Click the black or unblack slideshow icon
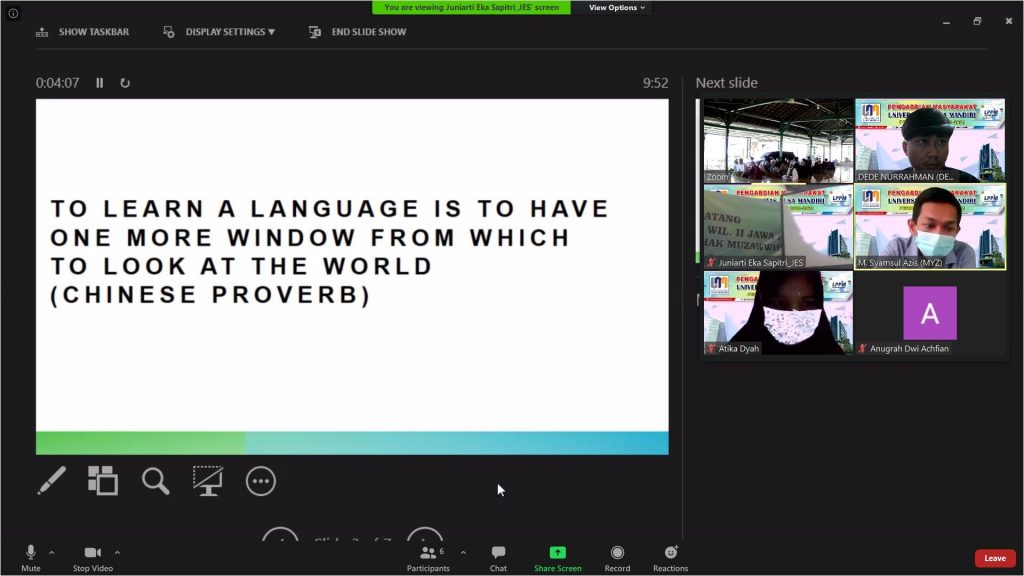This screenshot has height=576, width=1024. [207, 481]
